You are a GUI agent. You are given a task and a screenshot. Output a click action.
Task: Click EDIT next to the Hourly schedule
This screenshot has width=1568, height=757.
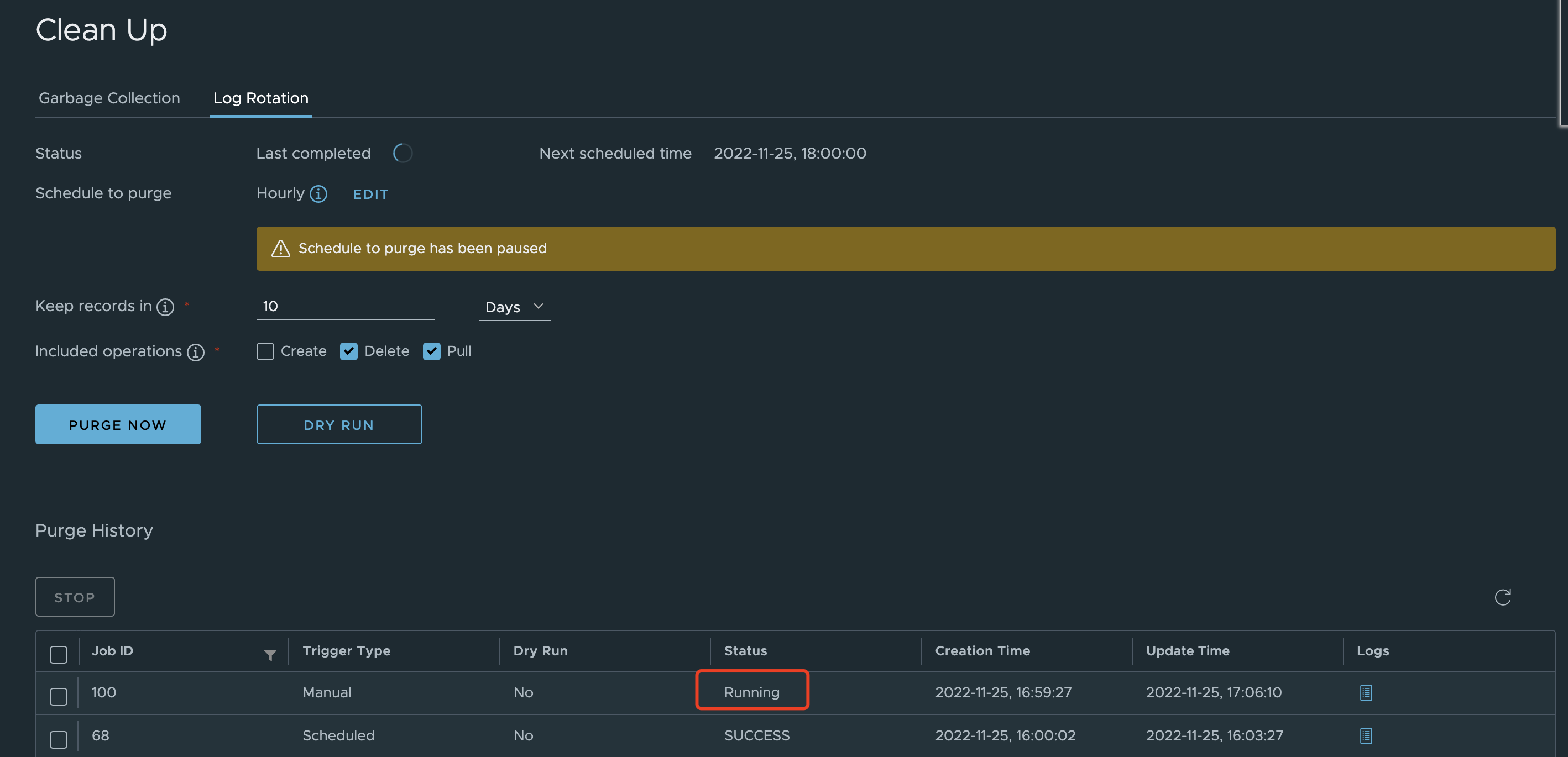pyautogui.click(x=370, y=194)
